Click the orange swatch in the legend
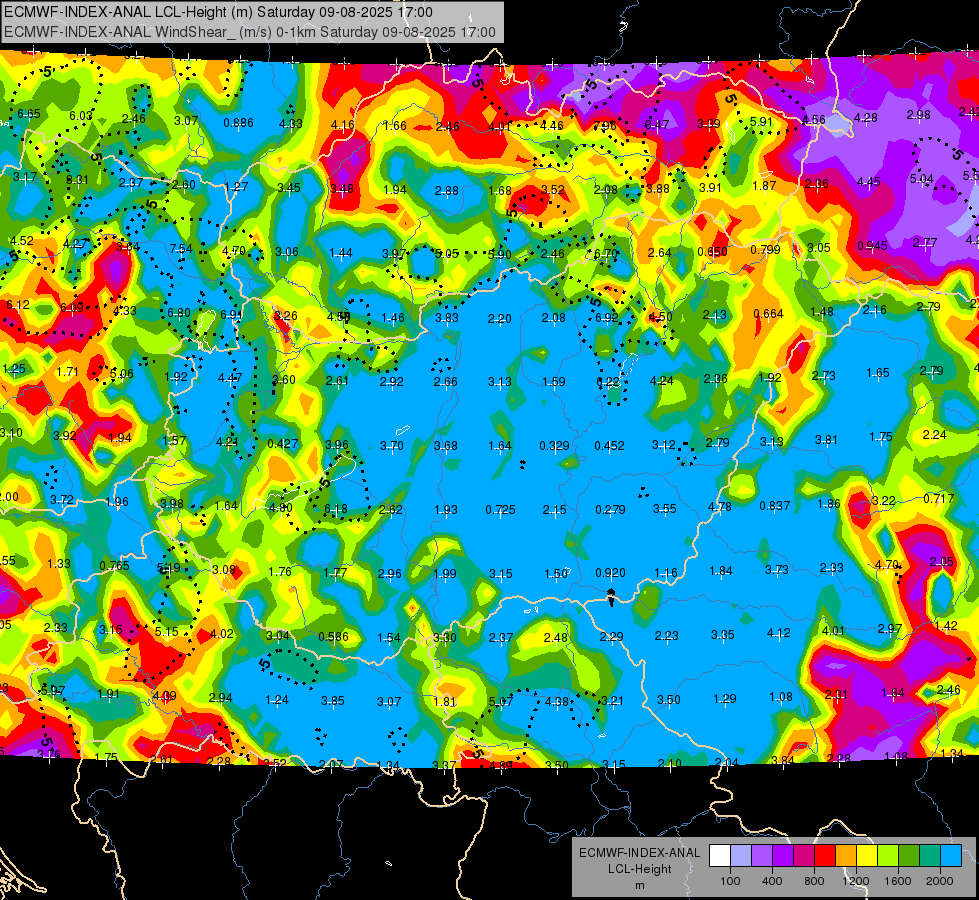This screenshot has width=979, height=900. [x=845, y=856]
